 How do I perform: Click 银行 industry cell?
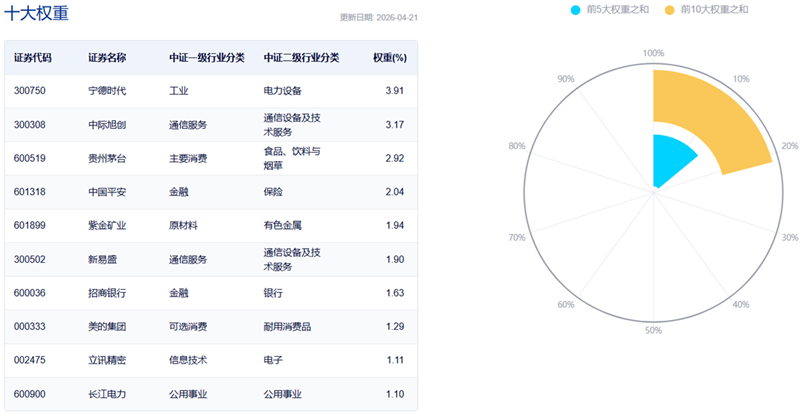coord(273,293)
